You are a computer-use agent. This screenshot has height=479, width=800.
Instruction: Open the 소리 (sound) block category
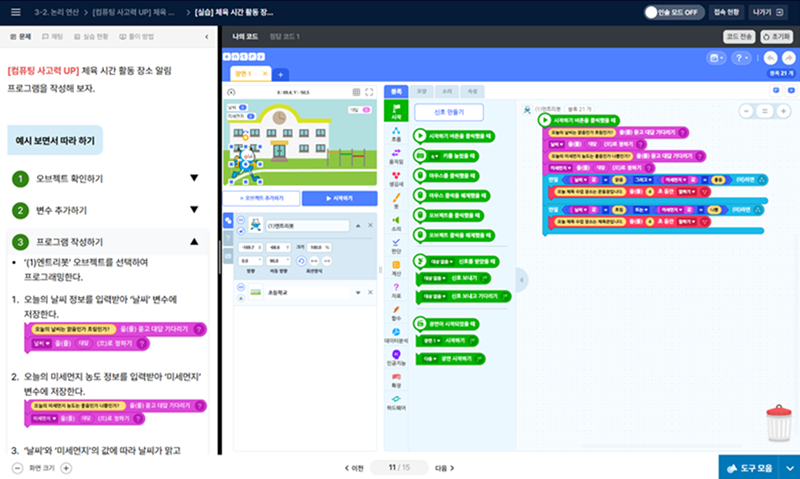click(x=397, y=222)
